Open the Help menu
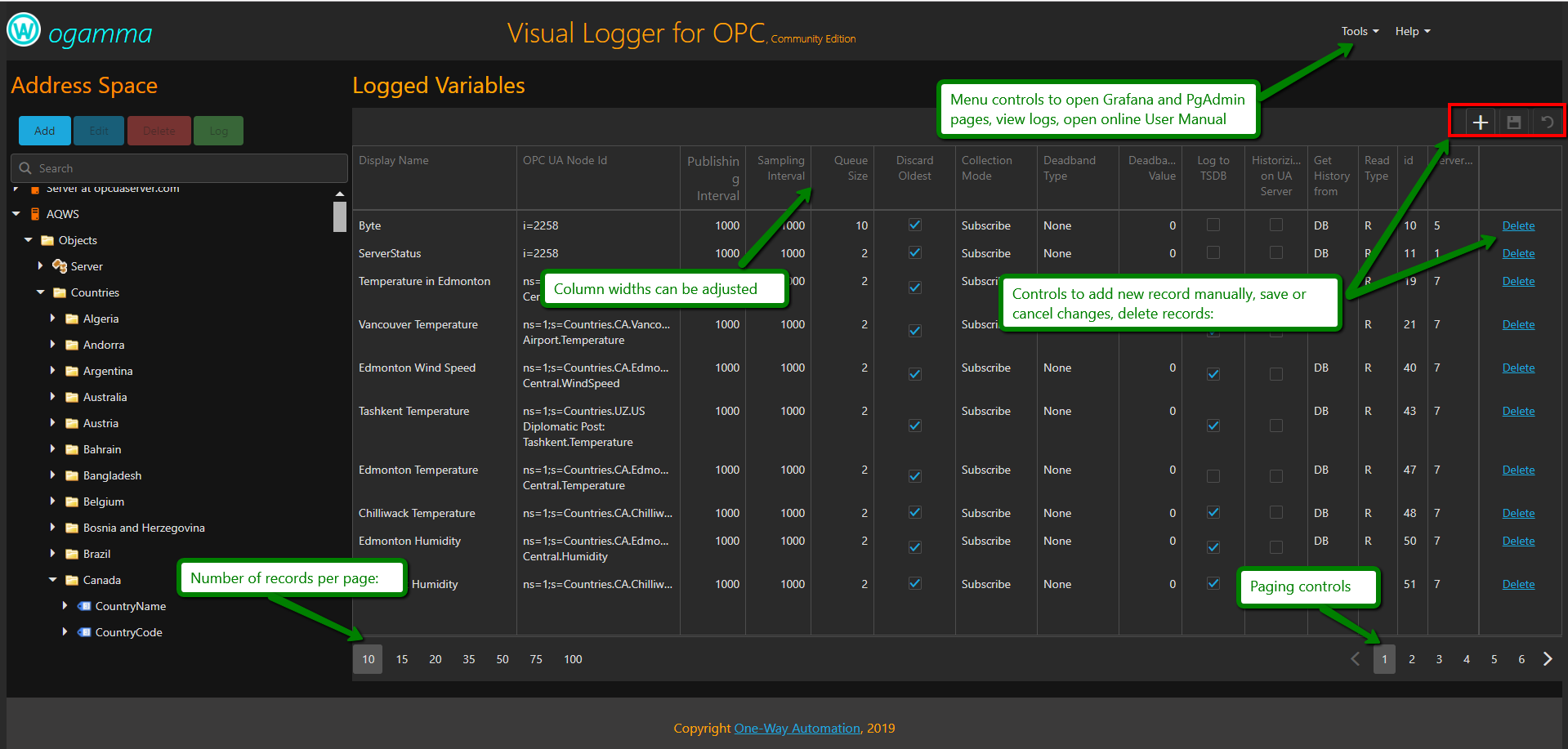1568x749 pixels. 1413,31
